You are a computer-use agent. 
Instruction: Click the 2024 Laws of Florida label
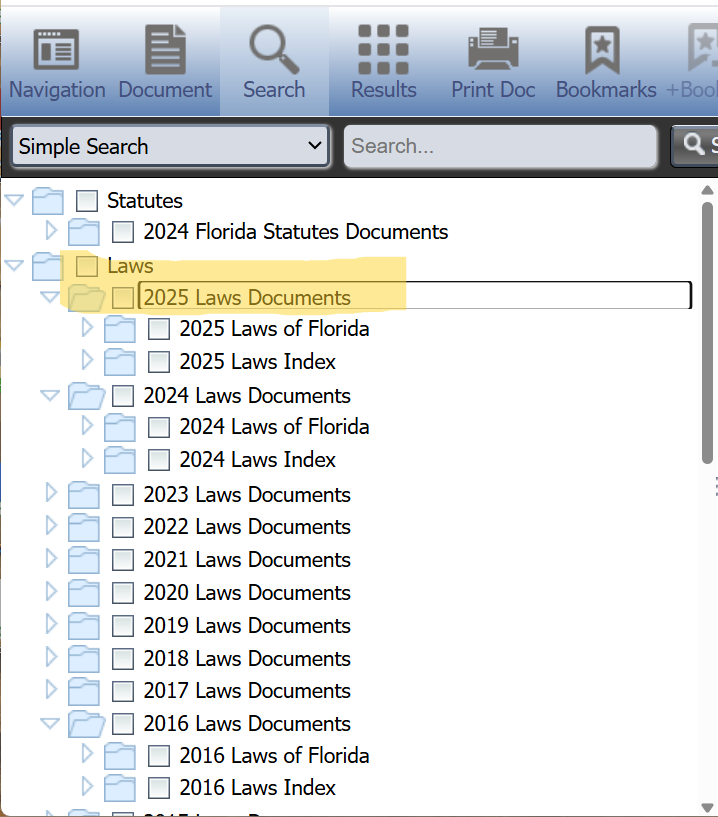pos(275,427)
